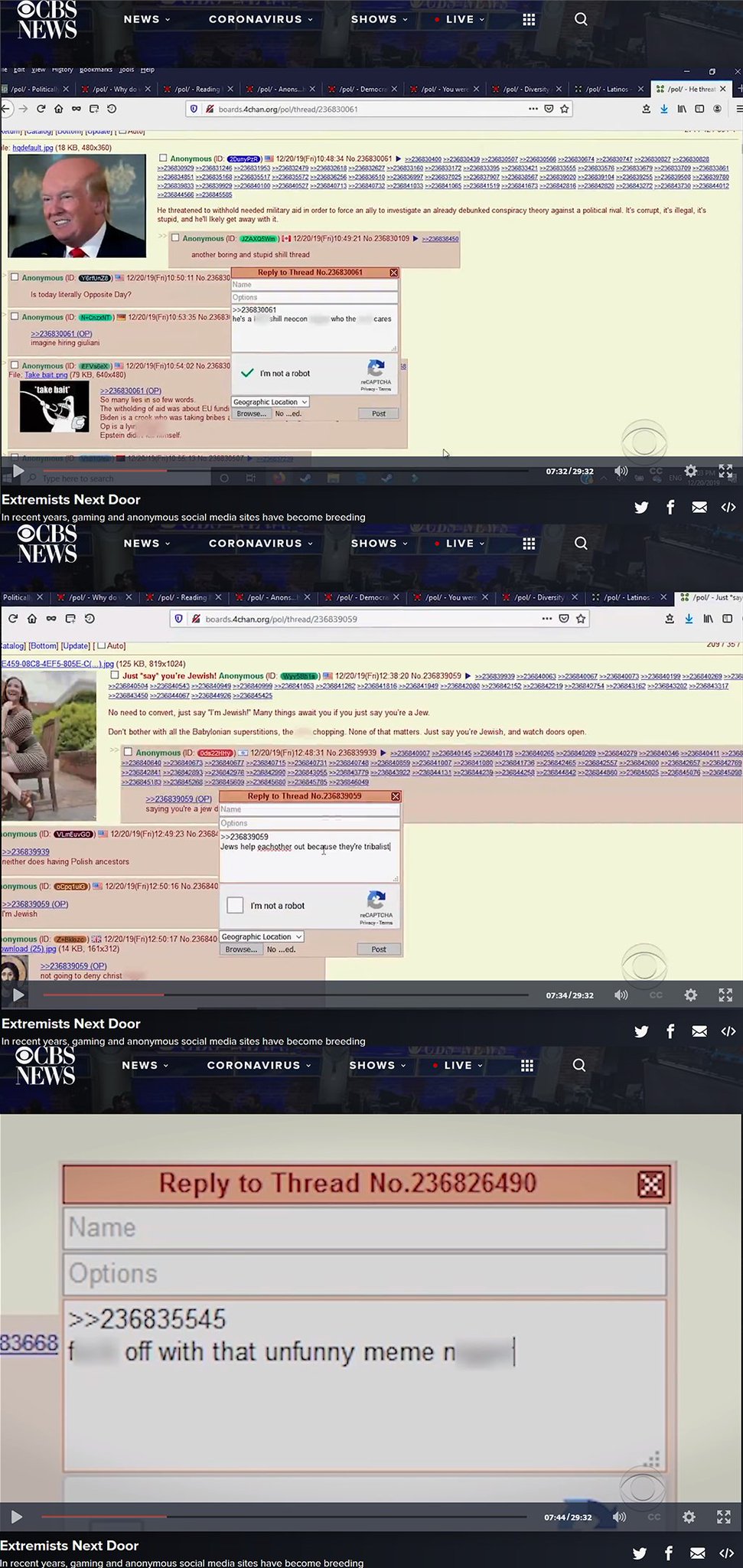The image size is (743, 1568).
Task: Seek on the 07:44 player progress bar
Action: click(284, 1516)
